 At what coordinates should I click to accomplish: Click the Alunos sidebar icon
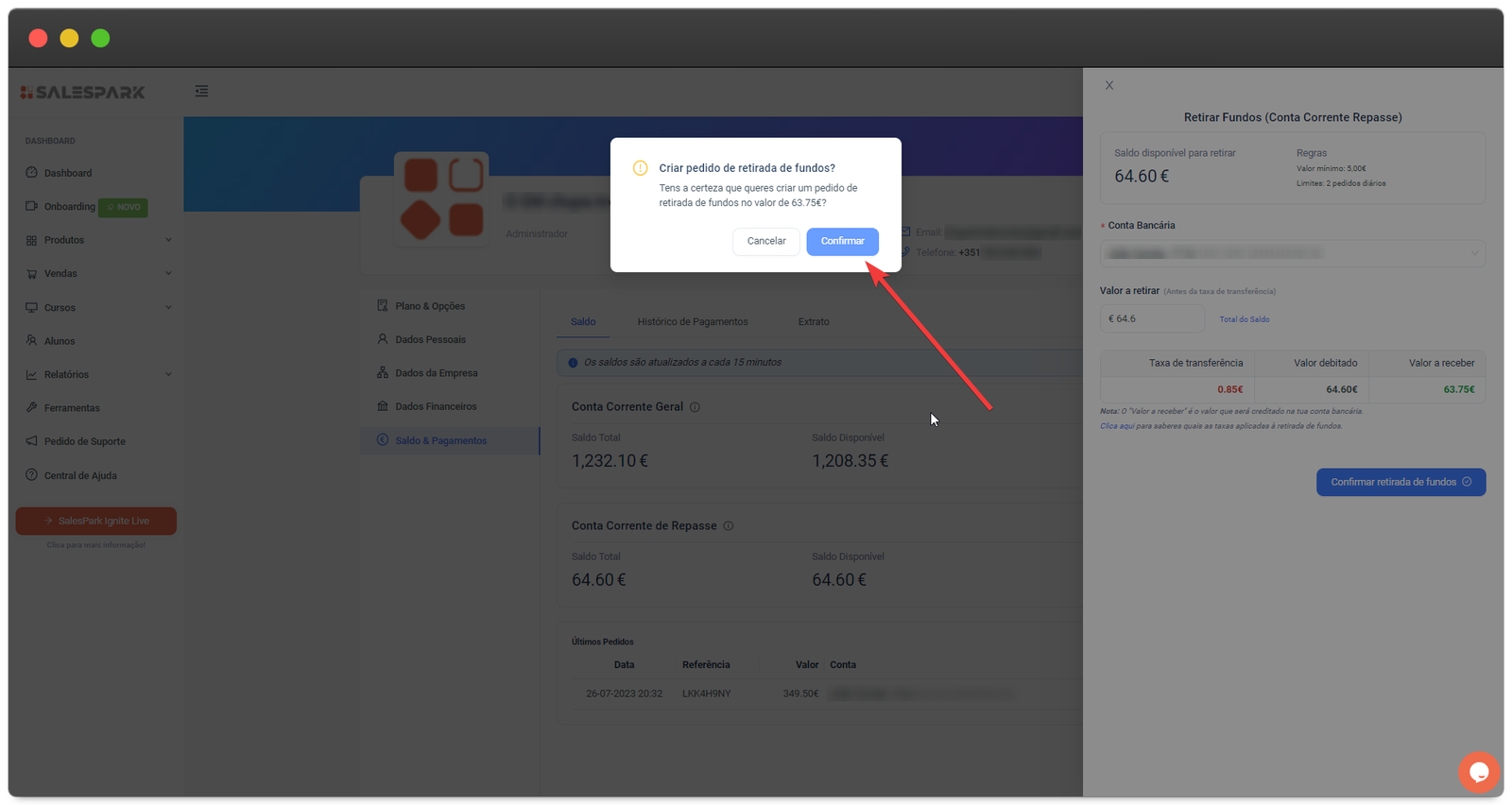pyautogui.click(x=31, y=341)
